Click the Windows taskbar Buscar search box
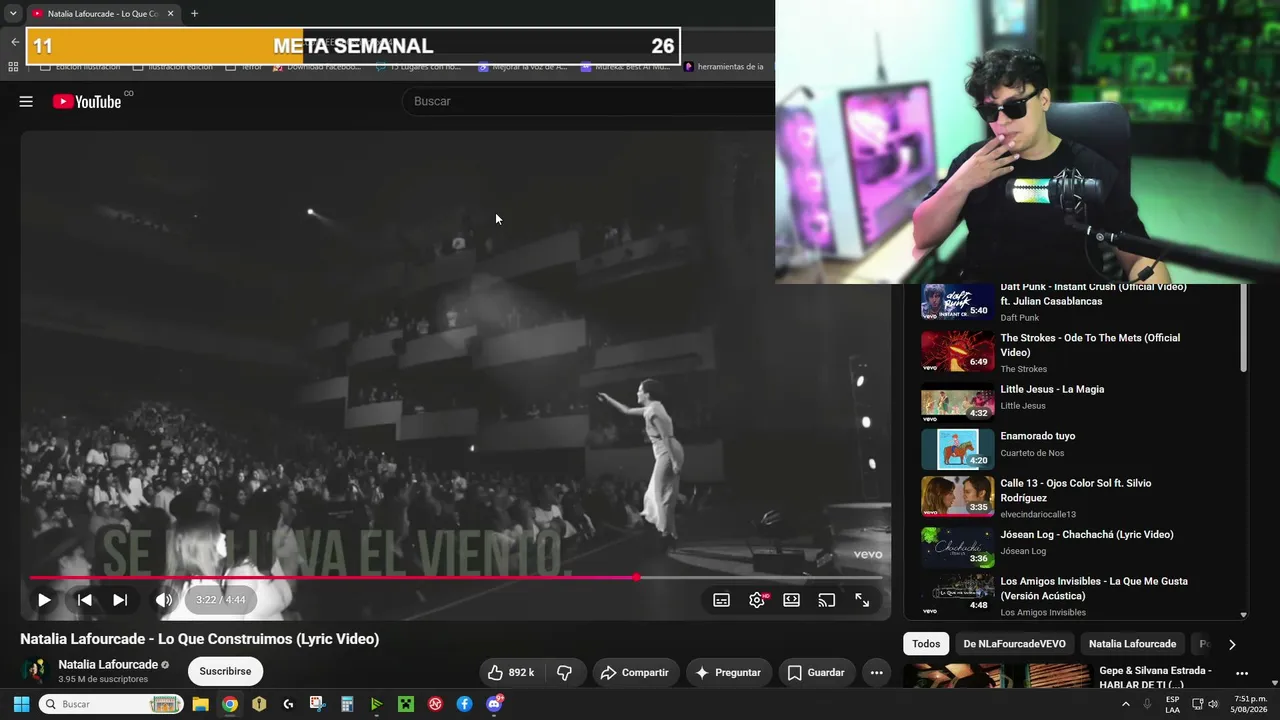The width and height of the screenshot is (1280, 720). click(x=111, y=704)
